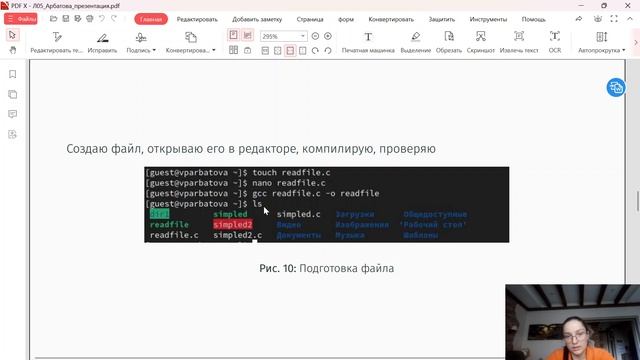Select the hand pan tool
This screenshot has width=640, height=360.
(13, 50)
